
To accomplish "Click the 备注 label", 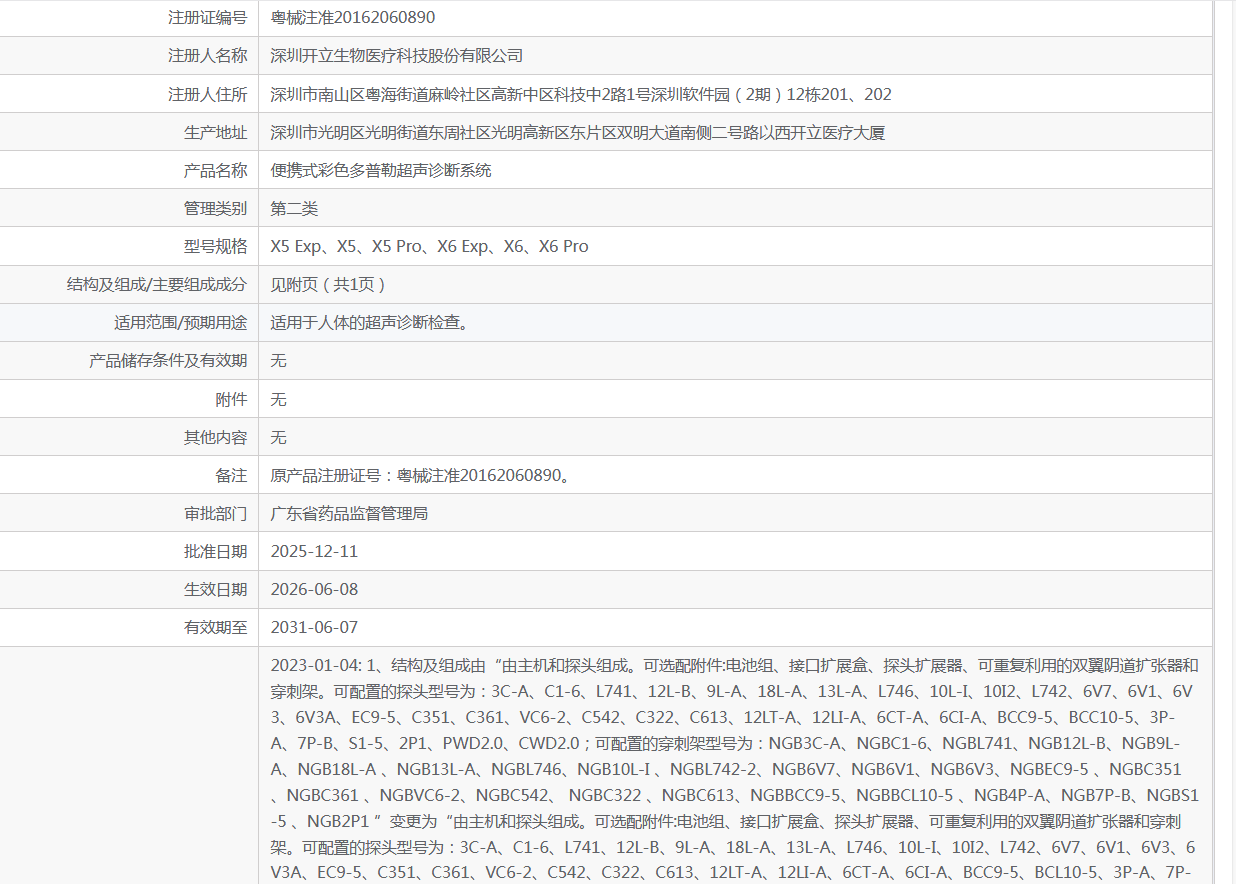I will [x=231, y=475].
